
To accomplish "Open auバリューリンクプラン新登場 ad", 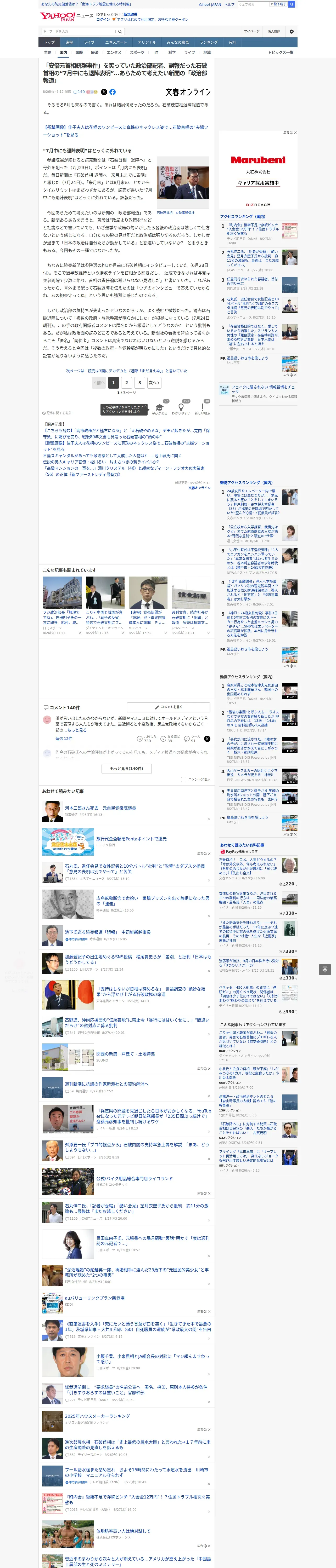I will pyautogui.click(x=94, y=1298).
